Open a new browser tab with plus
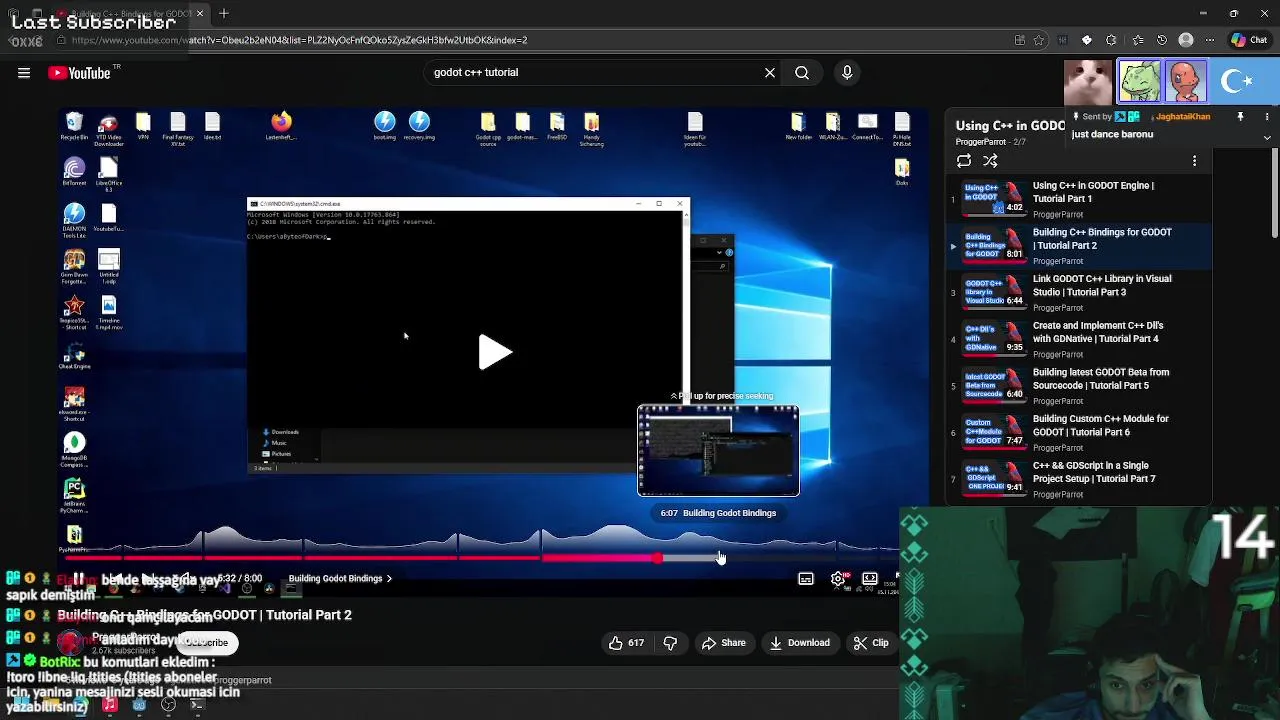This screenshot has width=1280, height=720. [224, 13]
